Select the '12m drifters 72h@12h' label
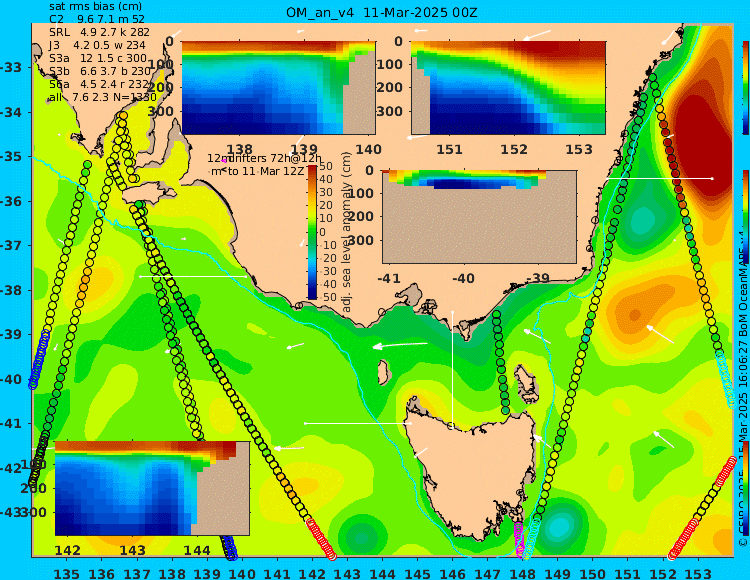This screenshot has width=750, height=580. click(265, 158)
